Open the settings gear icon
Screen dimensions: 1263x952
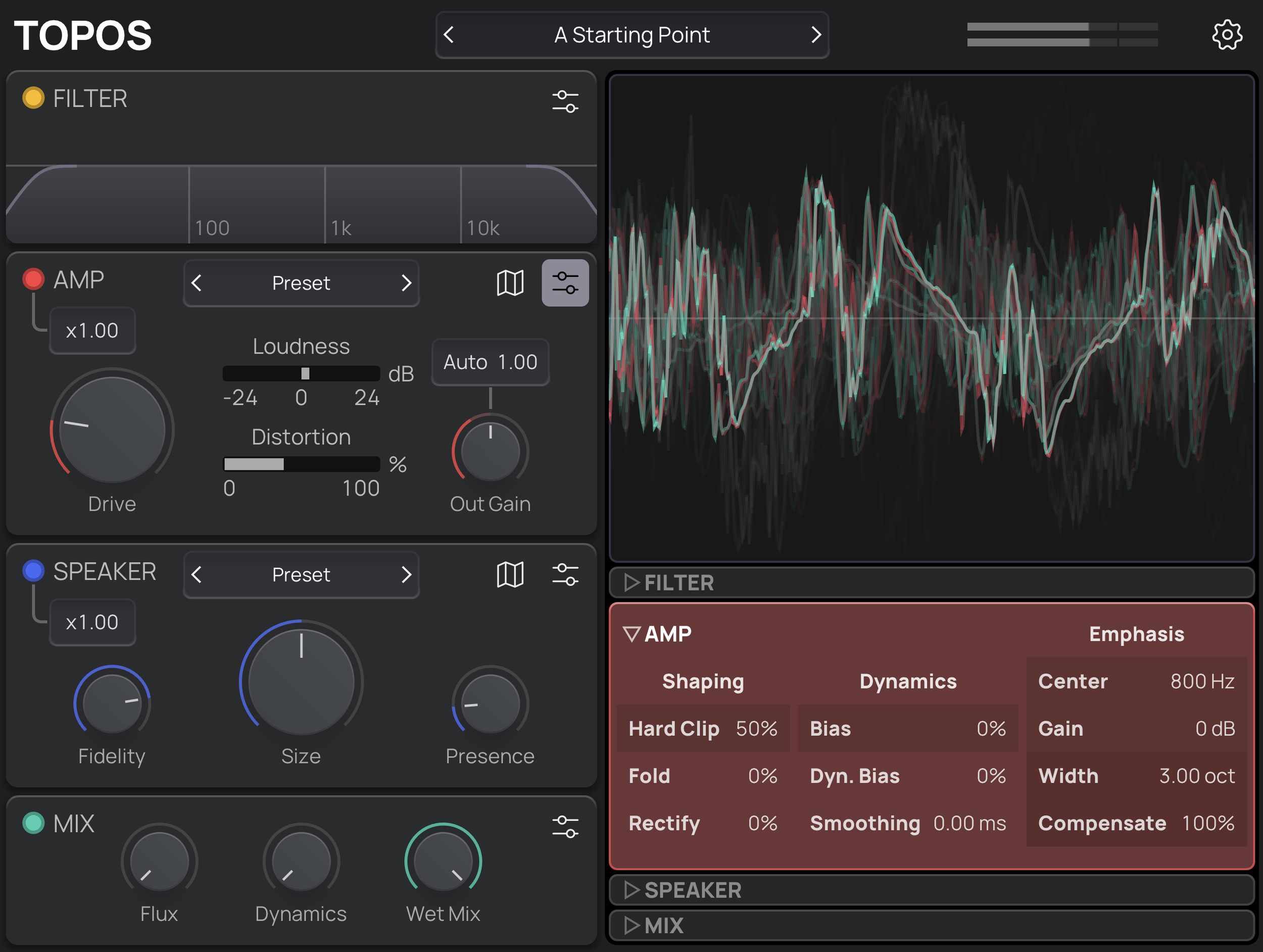click(x=1227, y=35)
